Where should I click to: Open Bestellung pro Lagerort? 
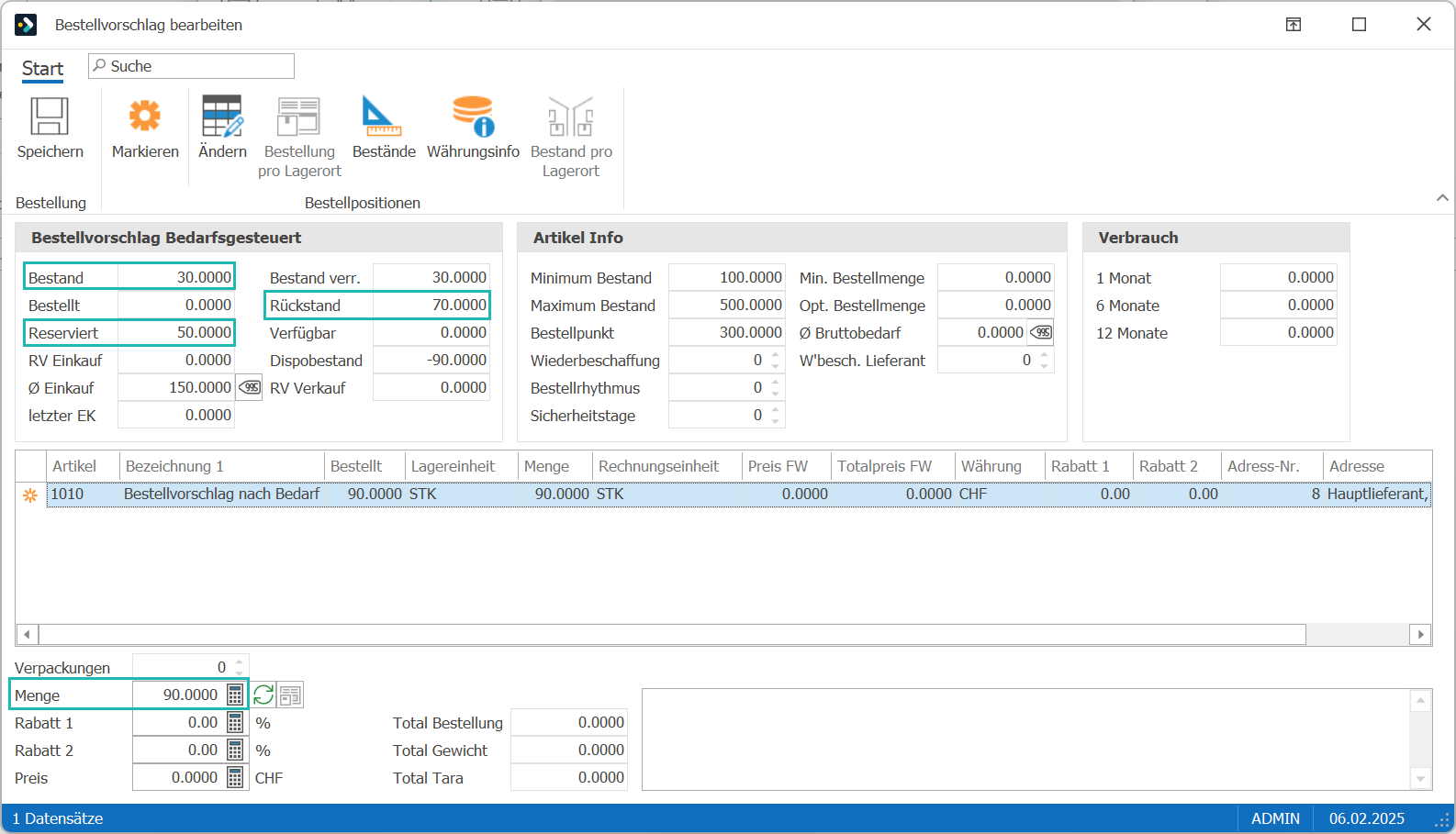[299, 138]
